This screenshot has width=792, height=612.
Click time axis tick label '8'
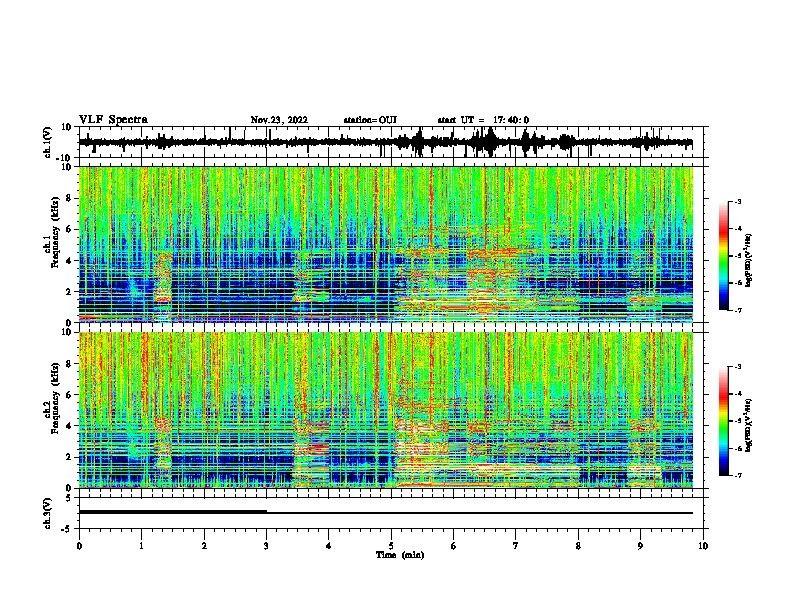[578, 546]
